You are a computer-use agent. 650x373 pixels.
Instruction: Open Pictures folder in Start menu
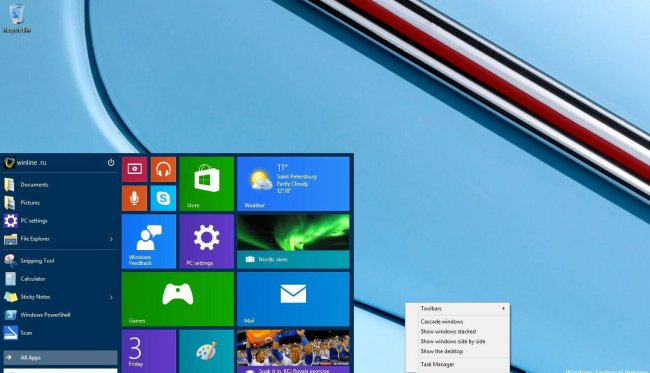coord(61,203)
